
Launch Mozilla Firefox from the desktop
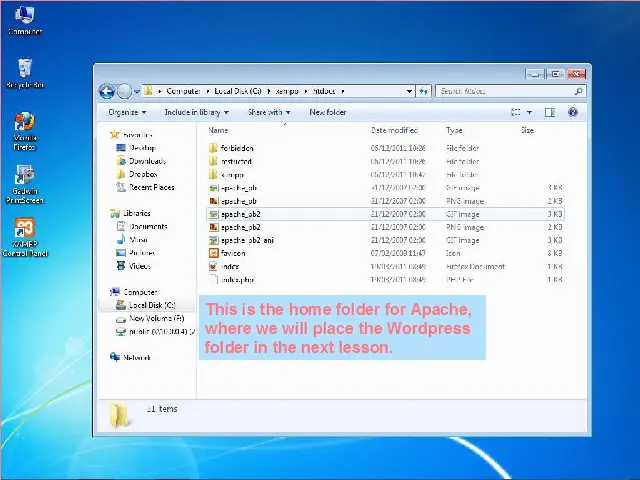[24, 131]
